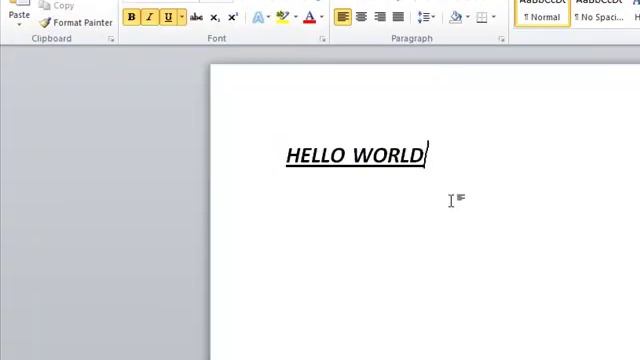Click Copy command
640x360 pixels.
tap(56, 6)
